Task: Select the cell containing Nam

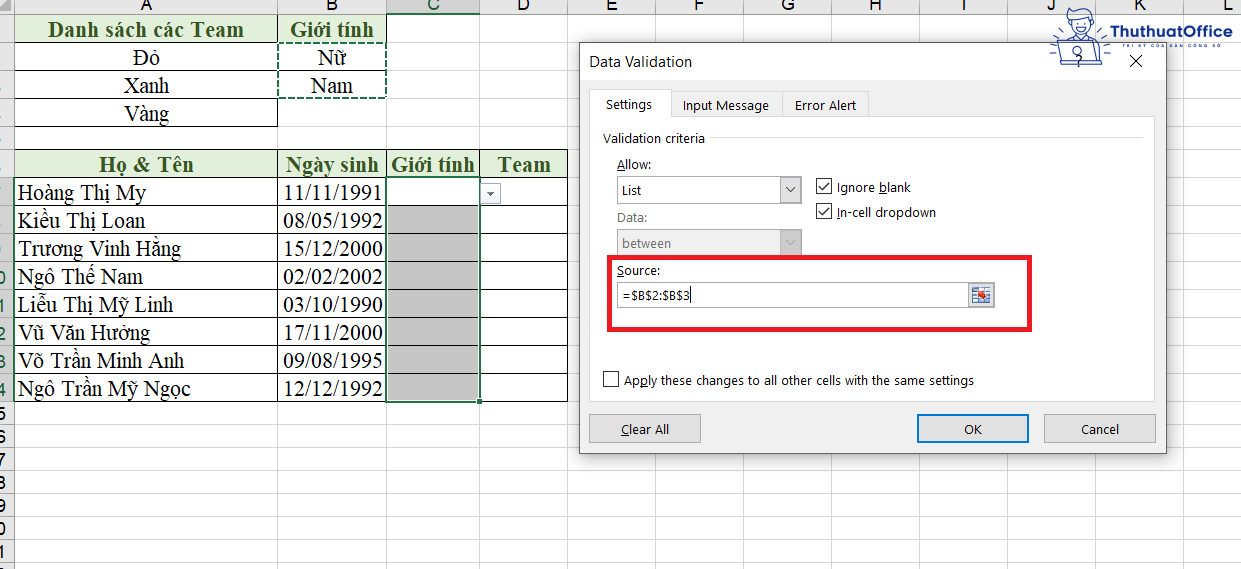Action: click(332, 85)
